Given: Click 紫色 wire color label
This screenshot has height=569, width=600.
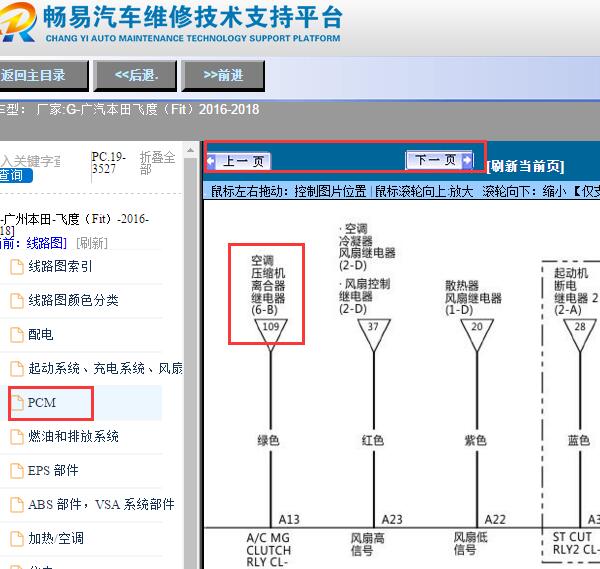Looking at the screenshot, I should coord(476,441).
